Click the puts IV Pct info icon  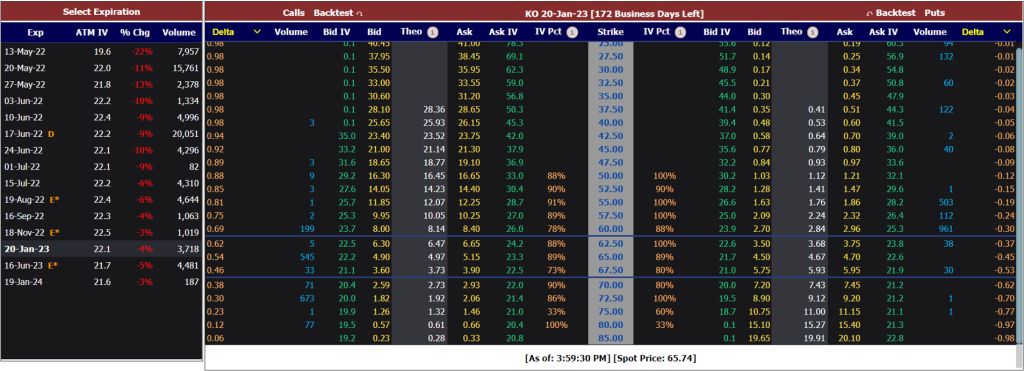(680, 32)
